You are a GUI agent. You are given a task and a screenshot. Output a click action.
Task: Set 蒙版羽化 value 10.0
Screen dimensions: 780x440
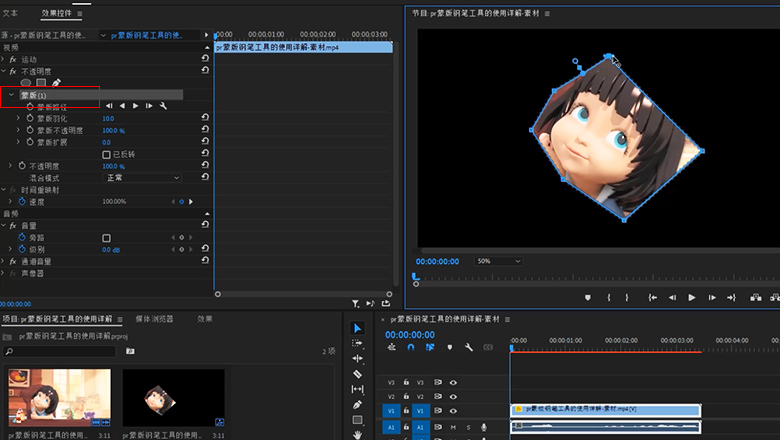pyautogui.click(x=108, y=118)
